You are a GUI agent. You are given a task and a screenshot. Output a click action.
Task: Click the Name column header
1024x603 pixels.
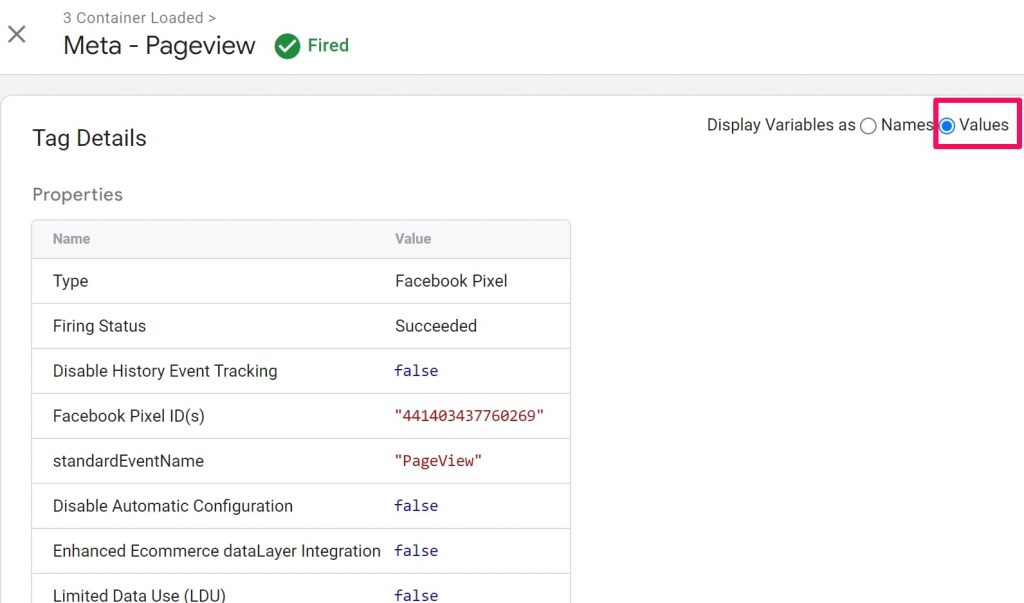tap(71, 239)
